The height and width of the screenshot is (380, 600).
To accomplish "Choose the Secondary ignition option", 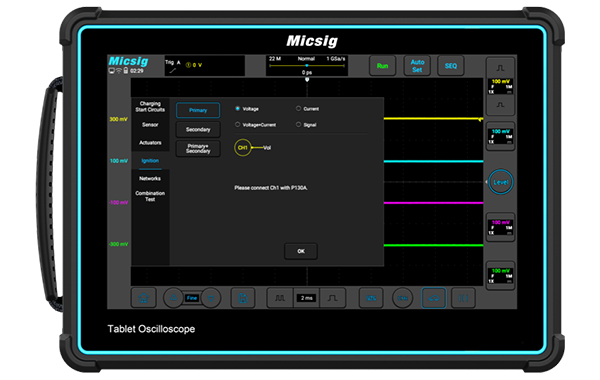I will 198,129.
